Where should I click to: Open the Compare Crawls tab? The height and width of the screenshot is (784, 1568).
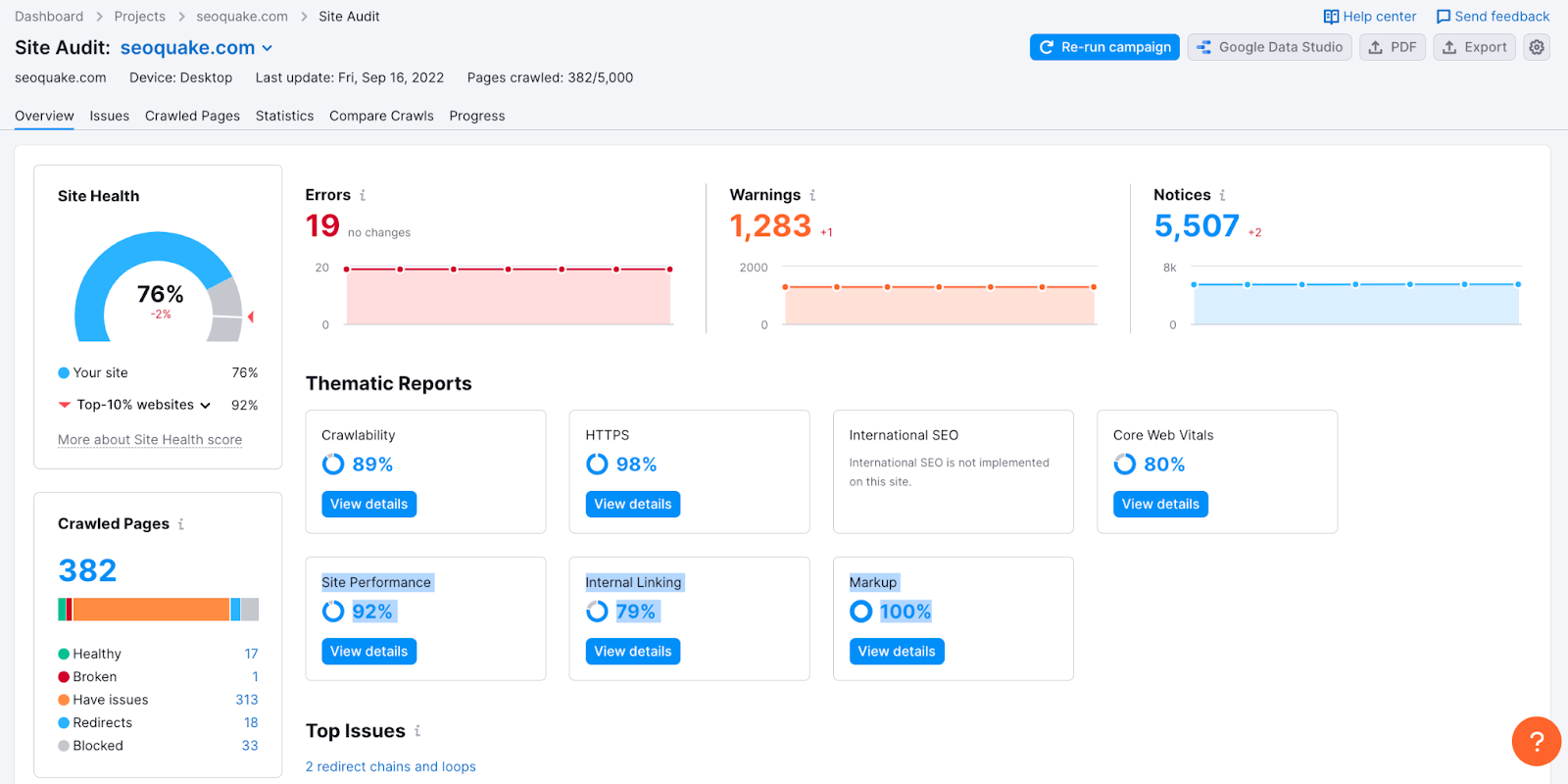coord(381,116)
